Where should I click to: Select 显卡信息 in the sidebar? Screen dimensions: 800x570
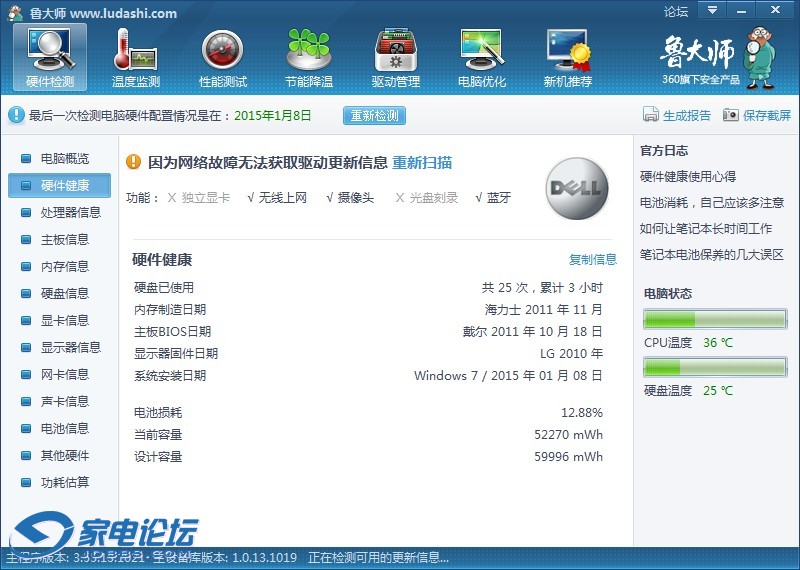(59, 320)
